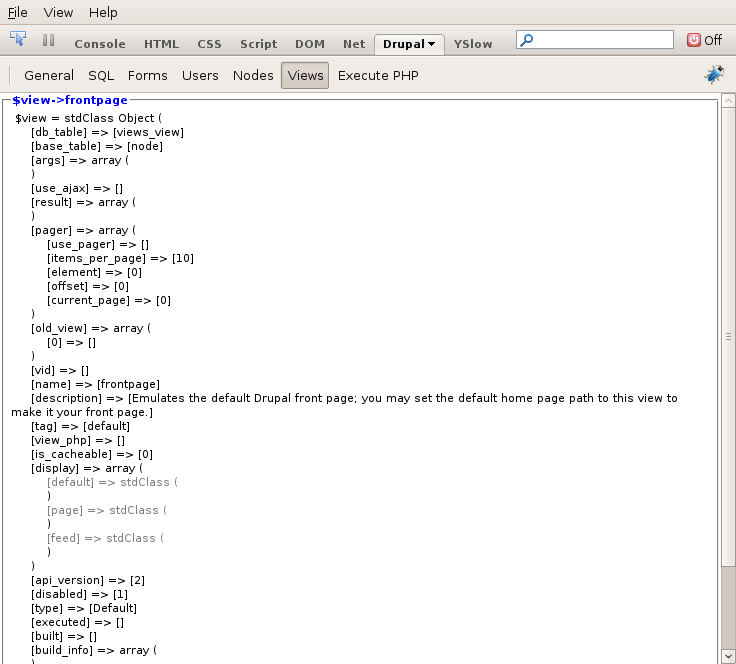Select the Users sub-tab
The image size is (736, 664).
(x=200, y=76)
